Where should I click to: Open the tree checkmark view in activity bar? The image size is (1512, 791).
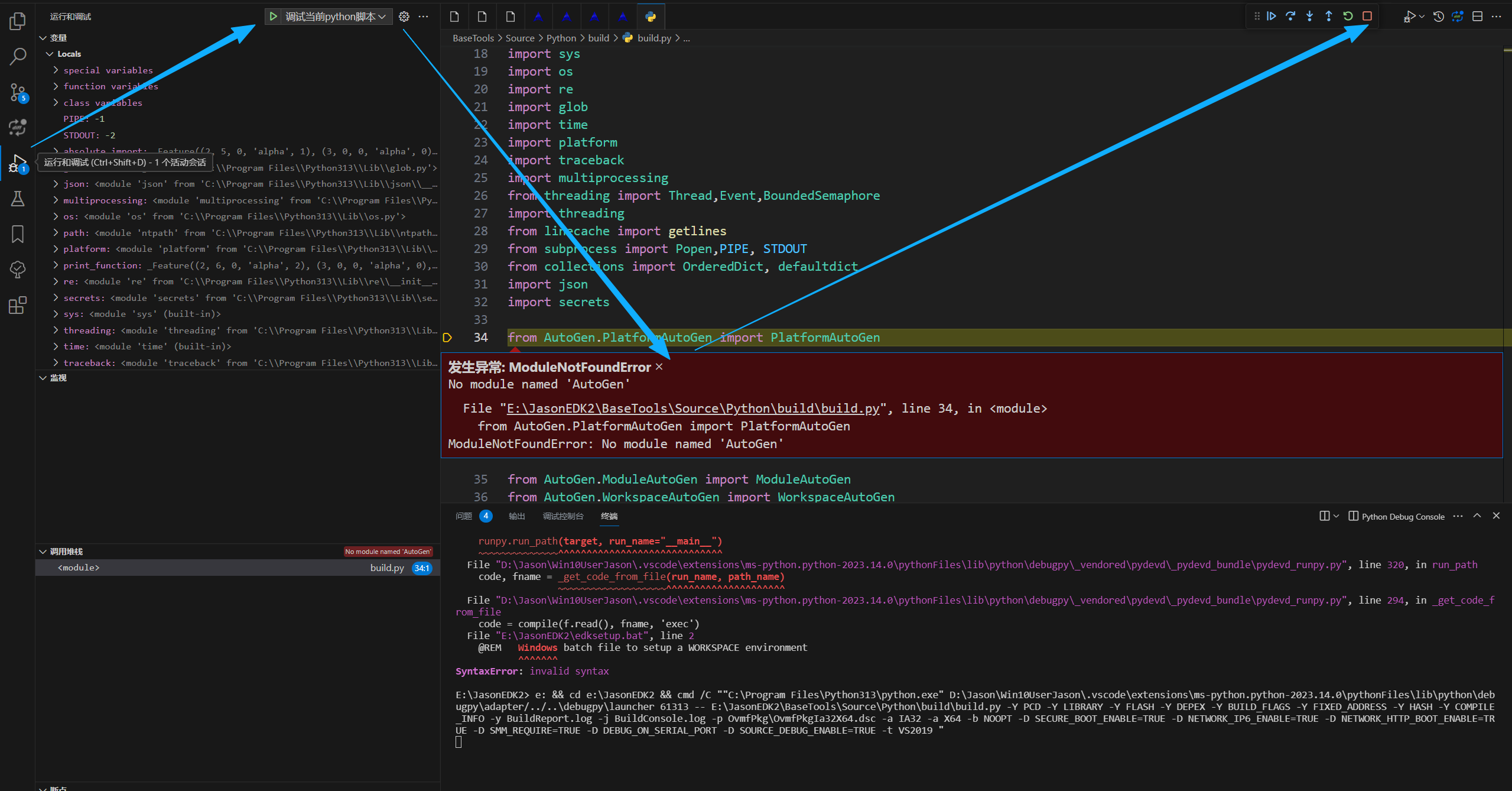point(18,270)
